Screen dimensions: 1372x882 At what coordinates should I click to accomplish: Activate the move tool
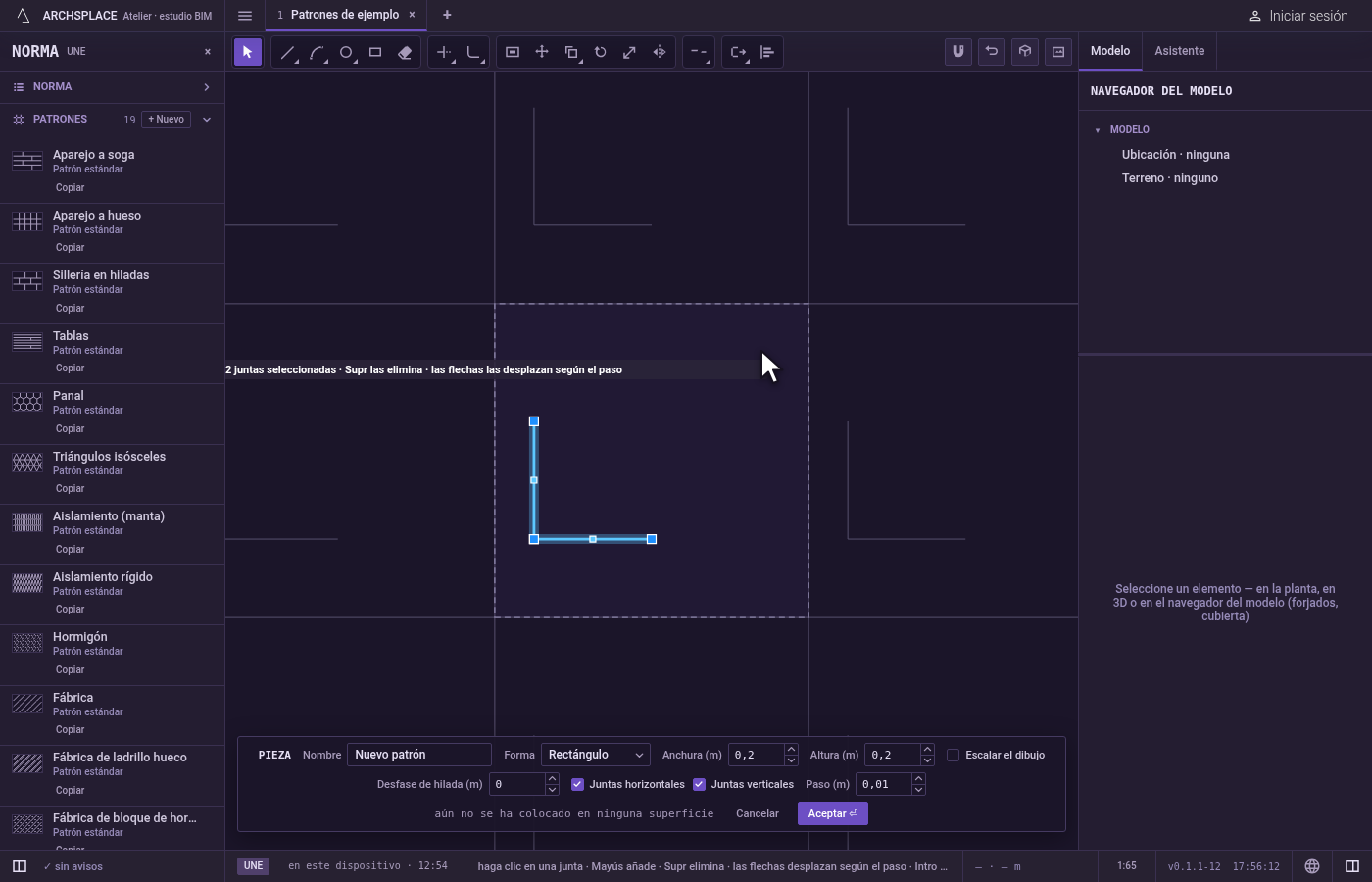(542, 53)
